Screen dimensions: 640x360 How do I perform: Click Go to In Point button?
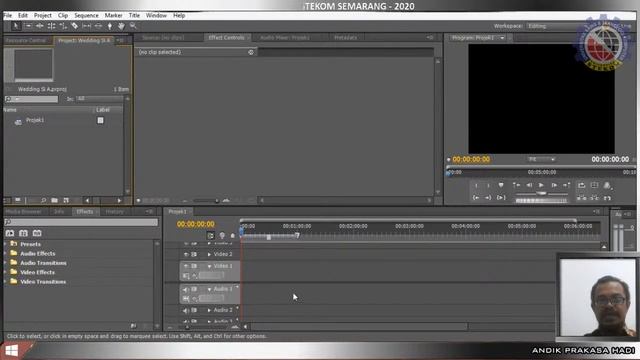pyautogui.click(x=476, y=198)
